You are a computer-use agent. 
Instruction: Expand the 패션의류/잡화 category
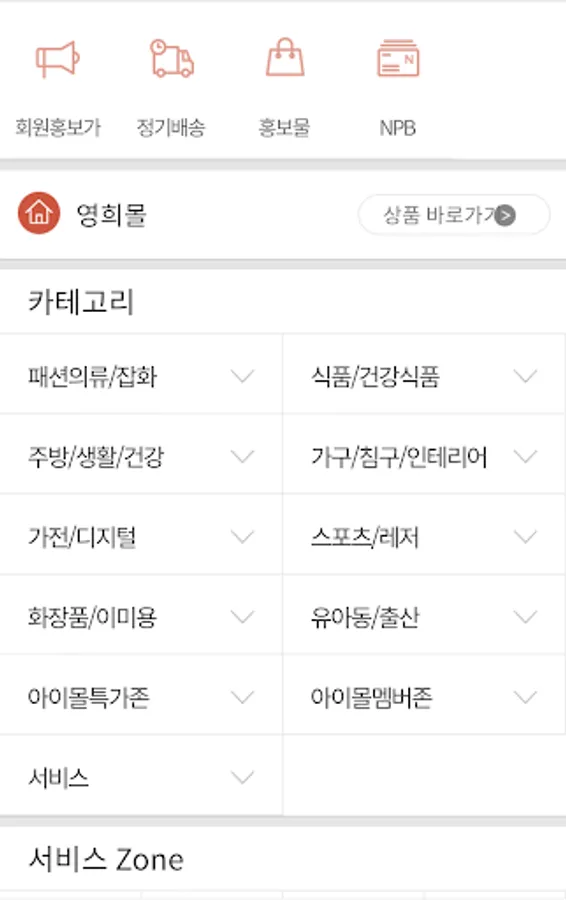(141, 376)
